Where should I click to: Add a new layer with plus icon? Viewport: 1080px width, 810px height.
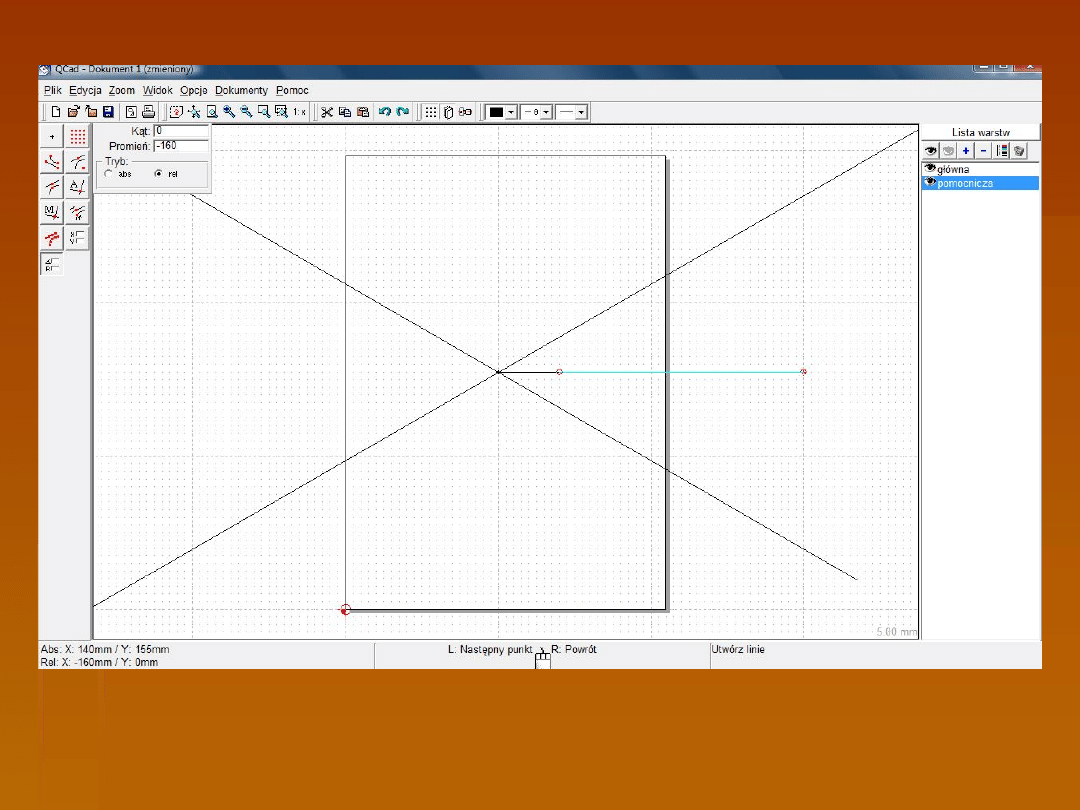(966, 151)
